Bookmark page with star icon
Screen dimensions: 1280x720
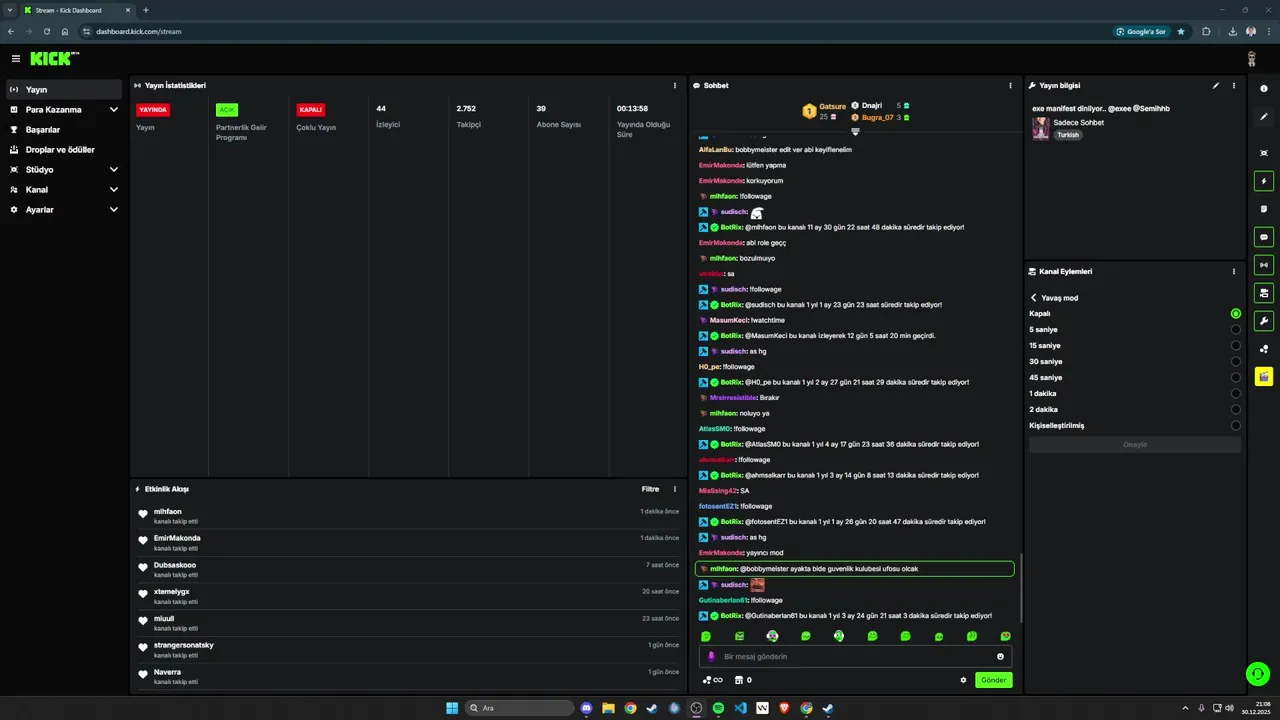[1181, 31]
